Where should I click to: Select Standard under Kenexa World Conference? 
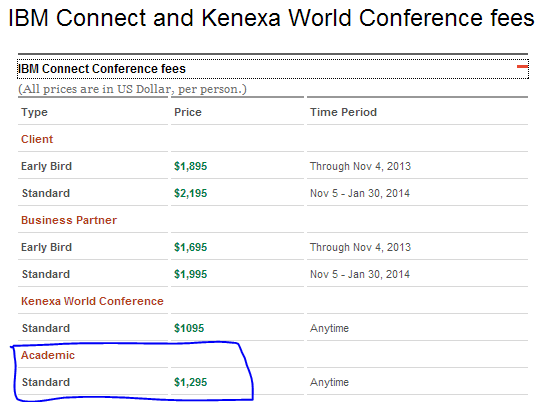pos(46,328)
